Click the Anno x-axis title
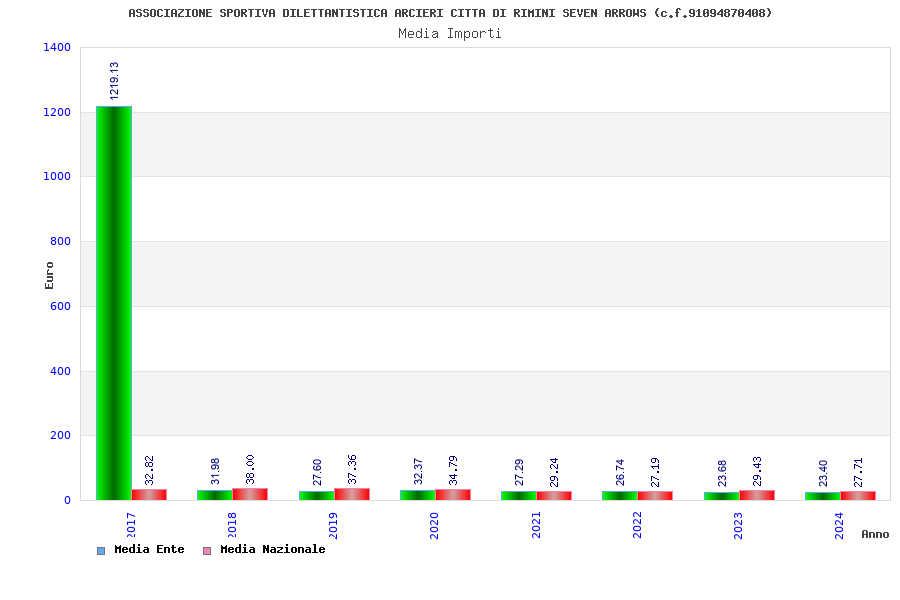The height and width of the screenshot is (600, 900). (x=875, y=535)
